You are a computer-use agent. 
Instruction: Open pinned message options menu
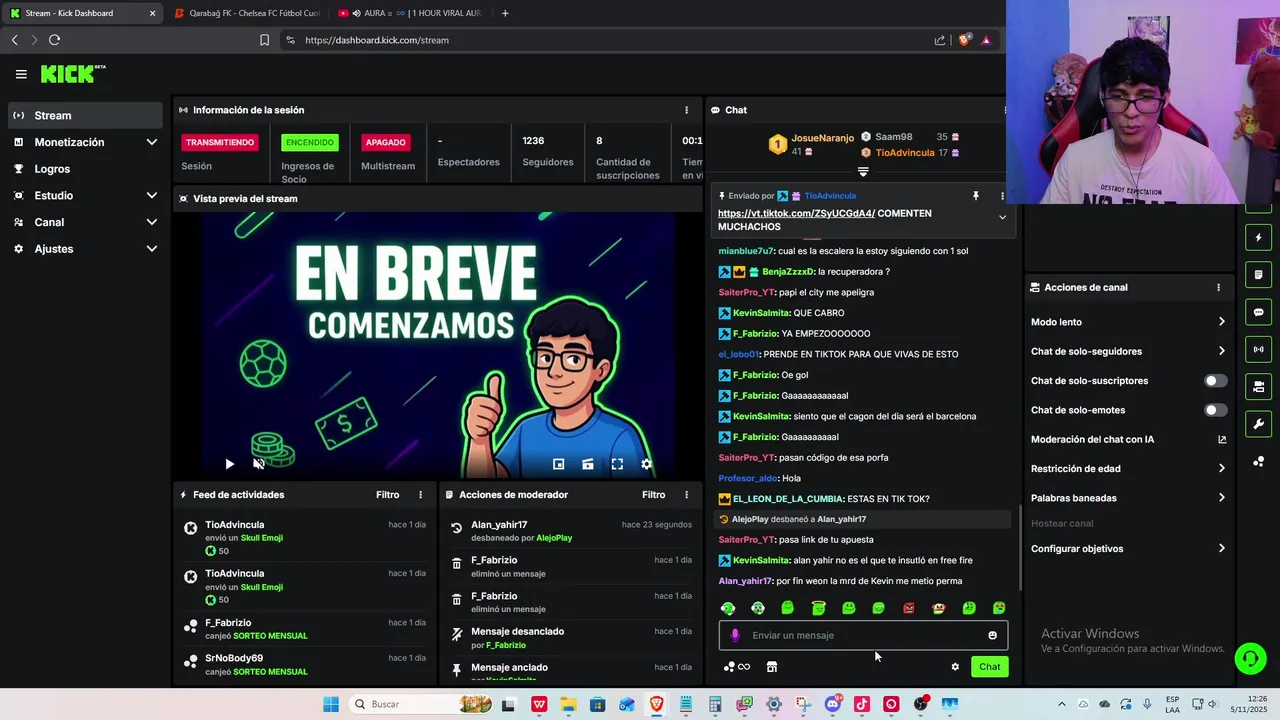(x=1002, y=196)
